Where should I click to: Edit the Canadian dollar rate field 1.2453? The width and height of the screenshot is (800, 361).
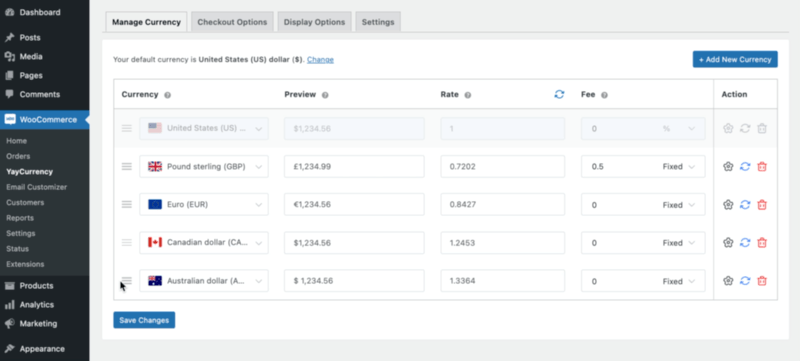point(503,243)
